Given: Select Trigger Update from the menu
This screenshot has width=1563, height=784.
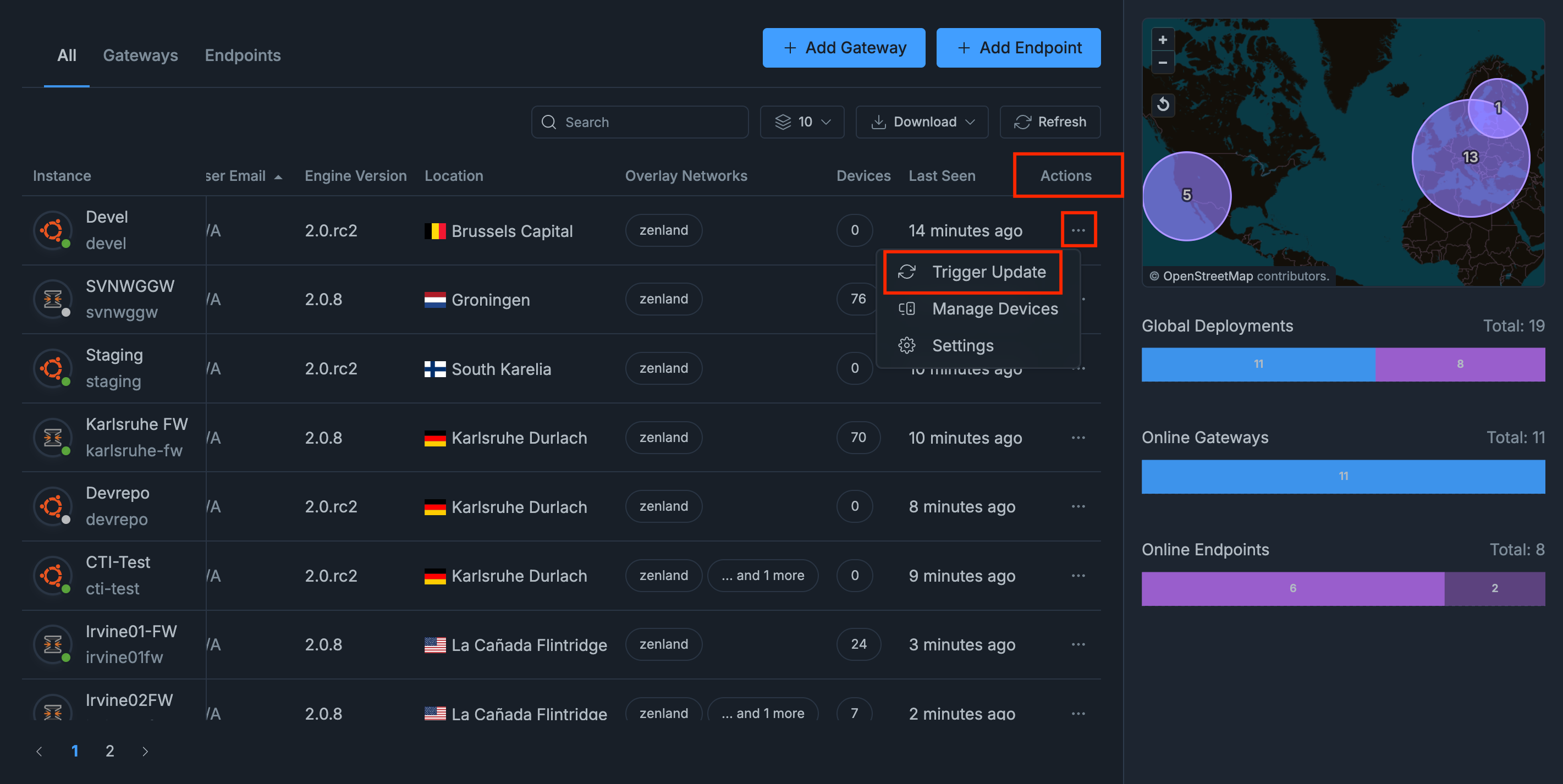Looking at the screenshot, I should [x=988, y=272].
